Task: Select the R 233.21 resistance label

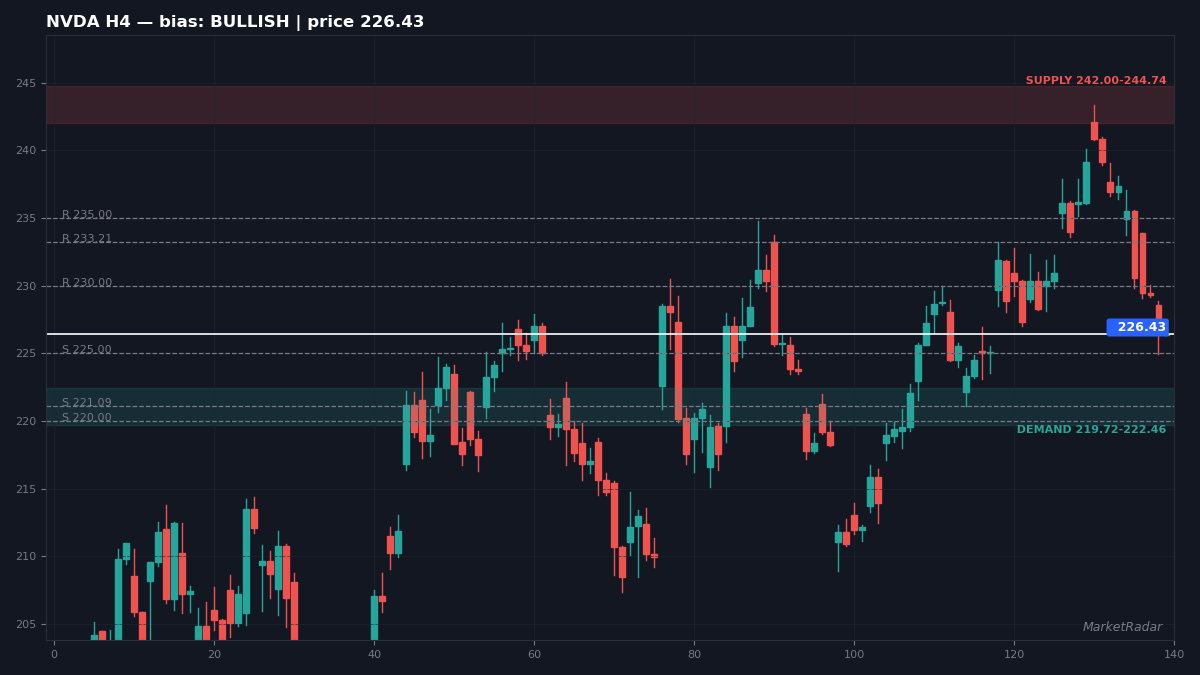Action: [87, 239]
